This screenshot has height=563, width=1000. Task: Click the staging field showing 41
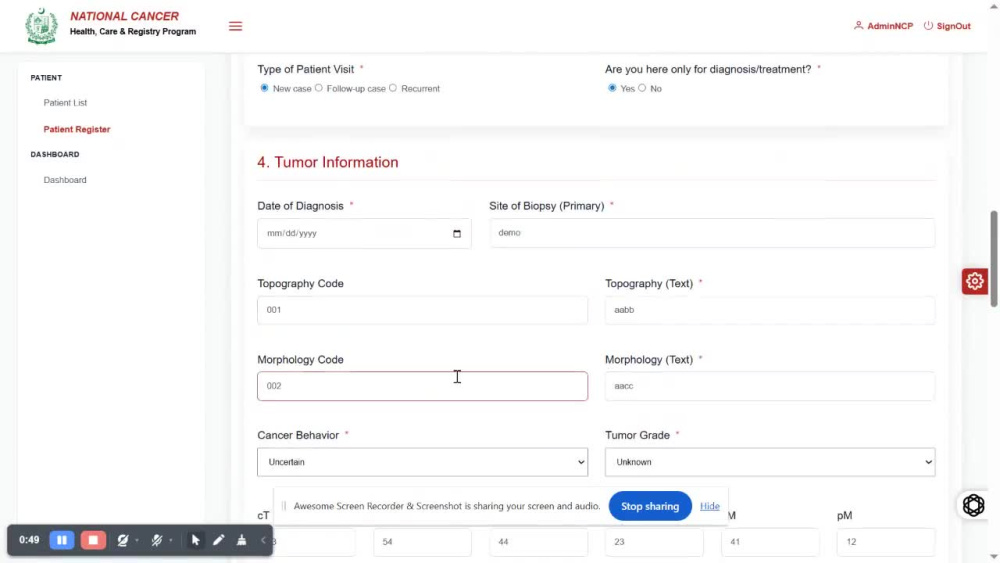click(x=770, y=542)
